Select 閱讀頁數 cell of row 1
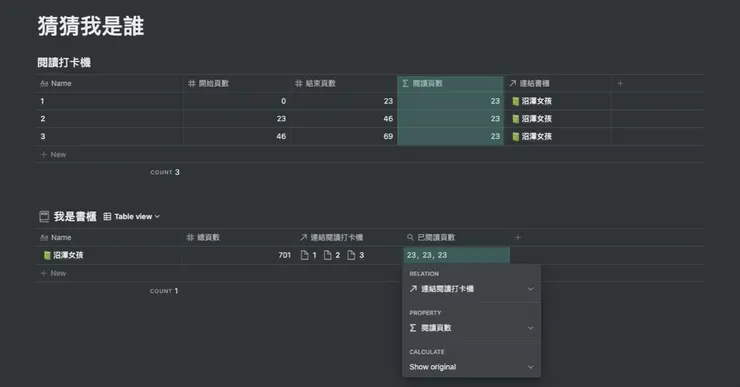The image size is (740, 387). pyautogui.click(x=451, y=101)
